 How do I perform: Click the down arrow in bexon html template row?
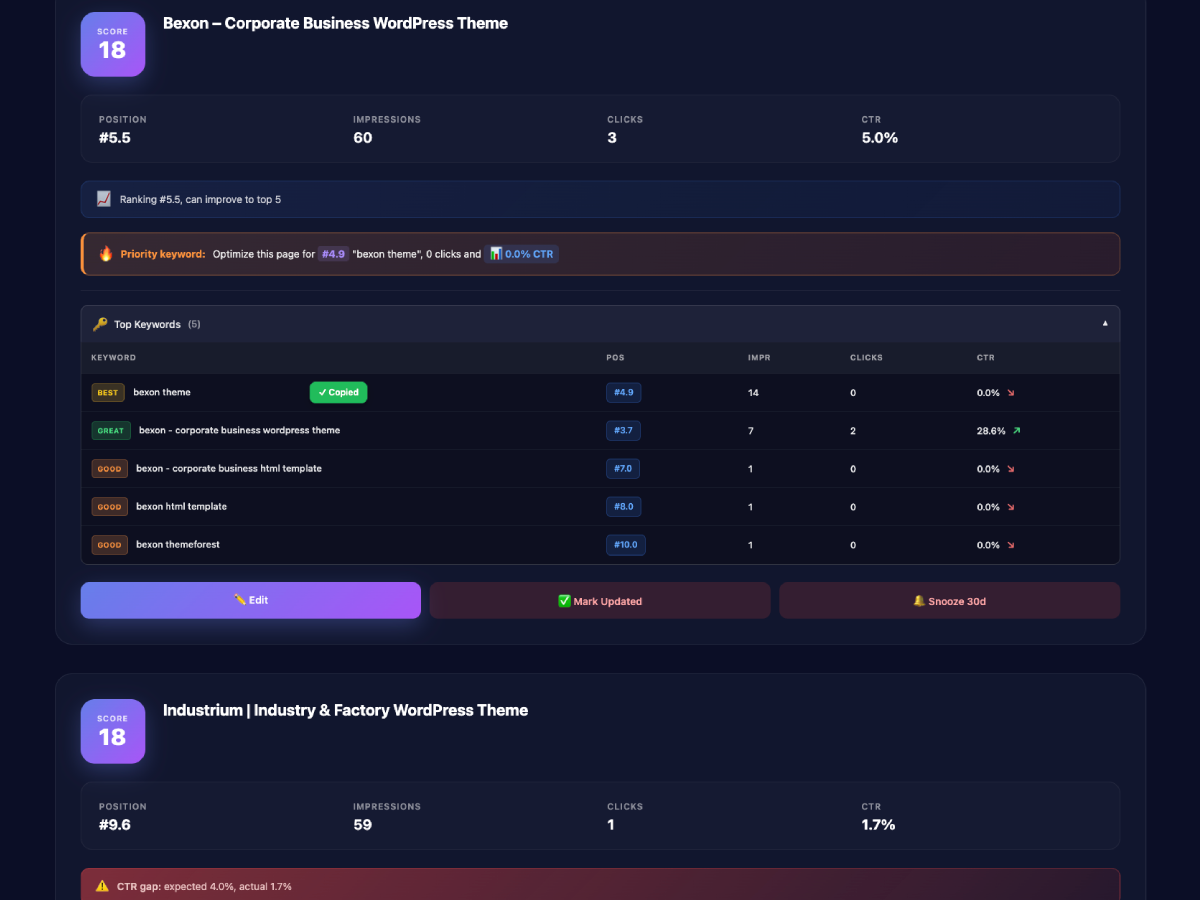[x=1010, y=507]
